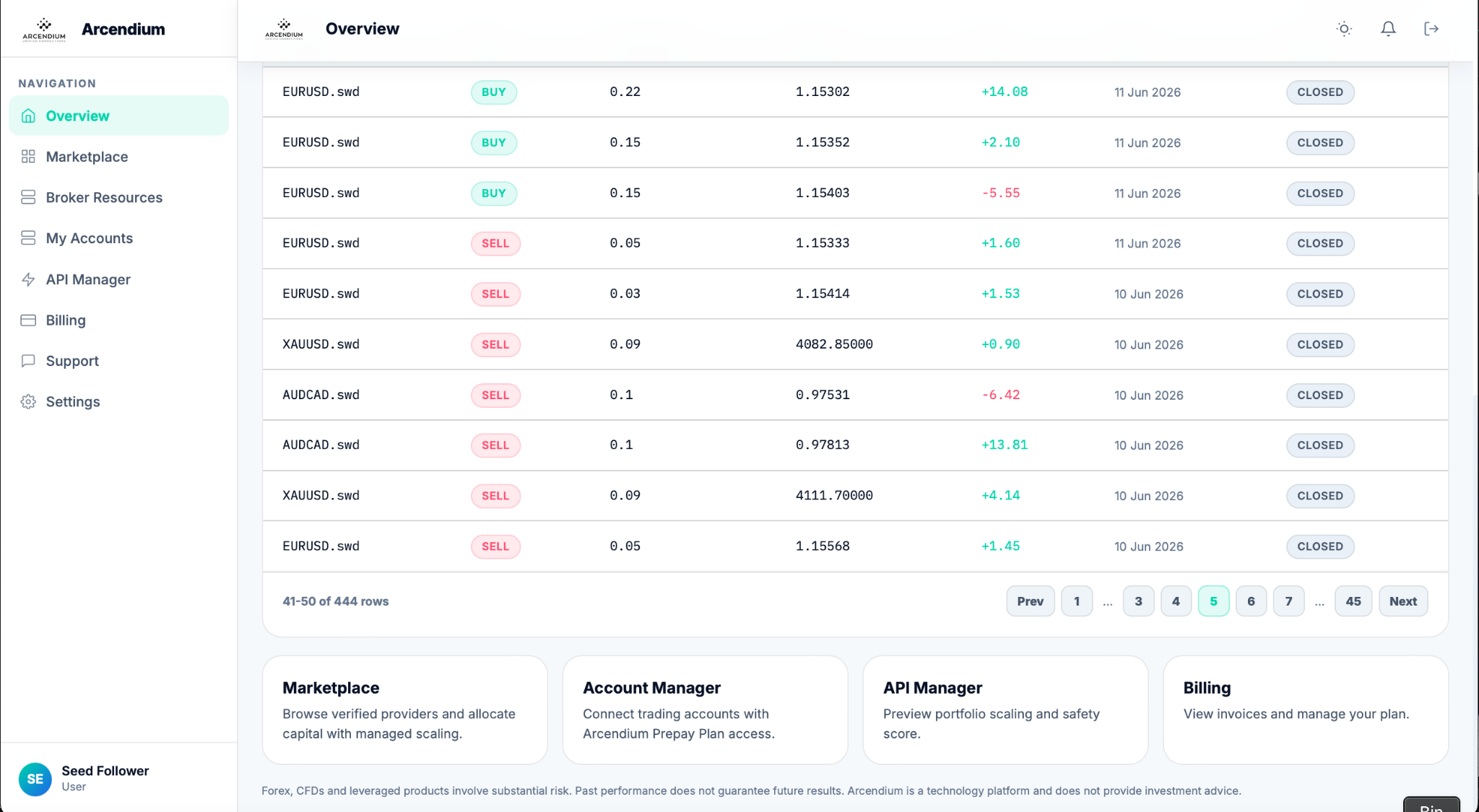Click the -5.55 loss value
1479x812 pixels.
pos(1001,193)
